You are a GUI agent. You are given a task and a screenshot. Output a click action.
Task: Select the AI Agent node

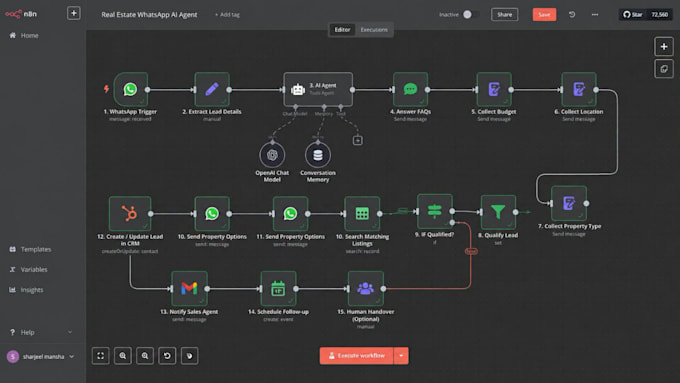[318, 89]
